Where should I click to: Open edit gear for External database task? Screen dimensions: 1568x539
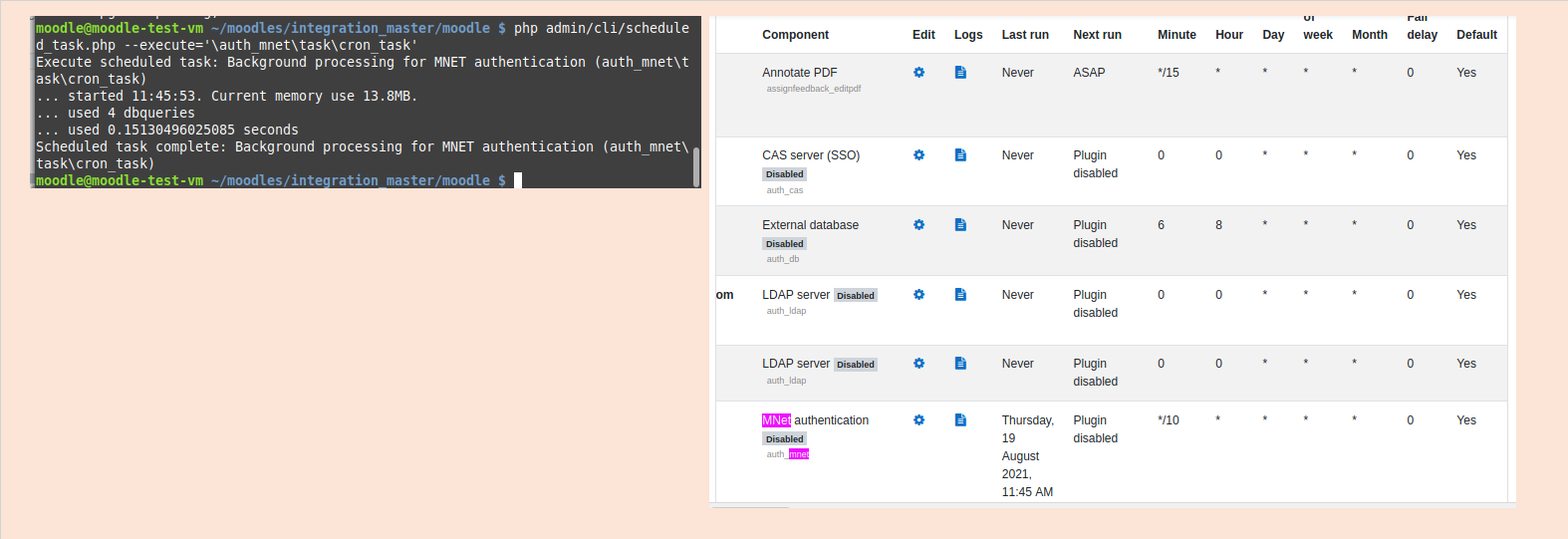tap(918, 225)
